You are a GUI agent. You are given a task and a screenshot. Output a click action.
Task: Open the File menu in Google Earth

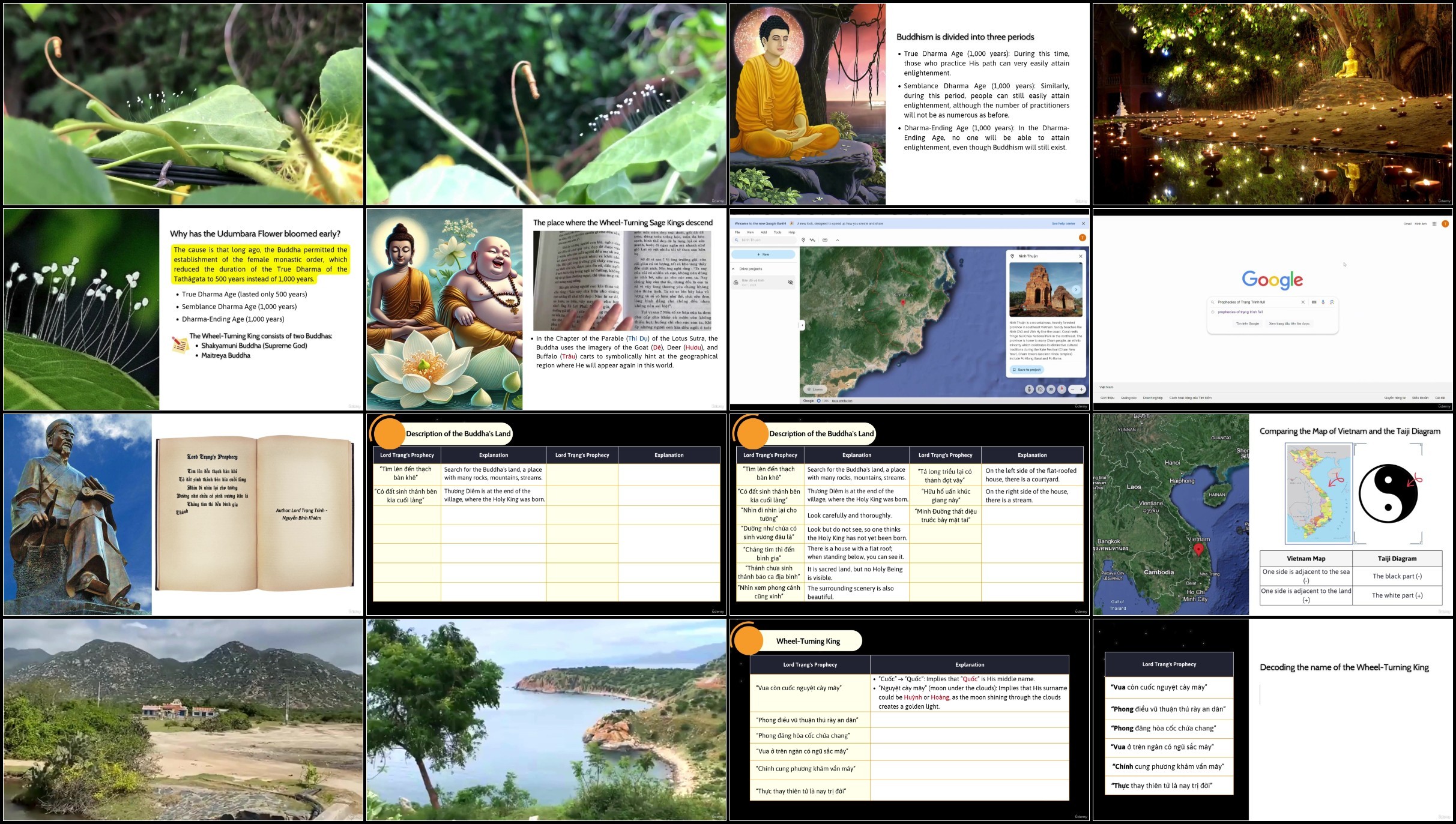(737, 232)
